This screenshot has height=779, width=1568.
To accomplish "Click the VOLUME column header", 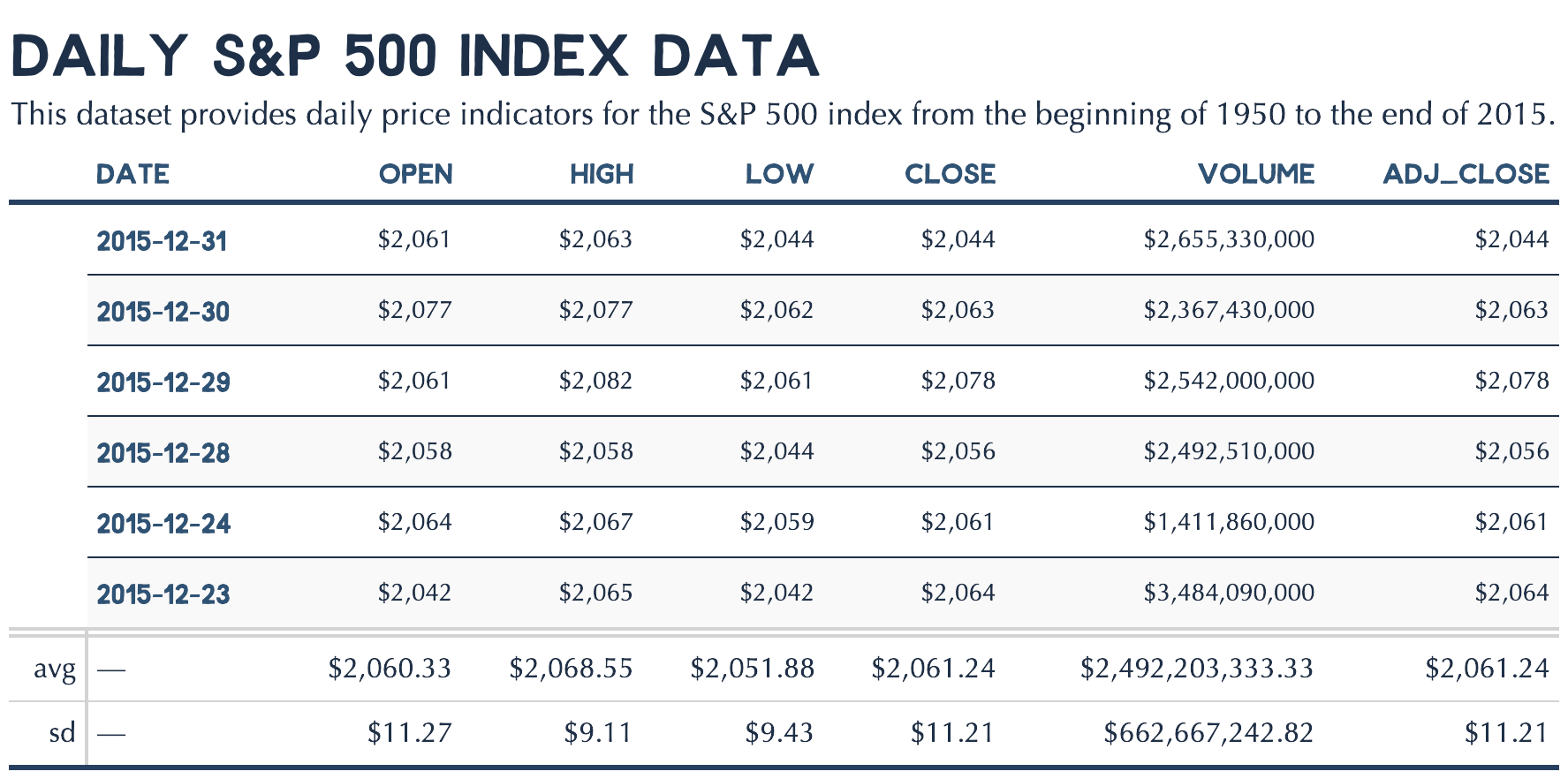I will 1255,174.
